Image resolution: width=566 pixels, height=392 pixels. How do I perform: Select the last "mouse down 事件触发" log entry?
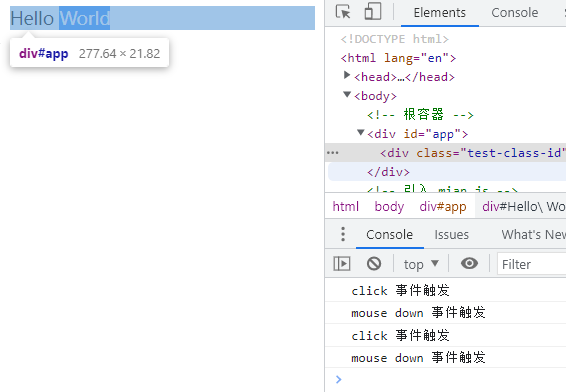pyautogui.click(x=418, y=358)
